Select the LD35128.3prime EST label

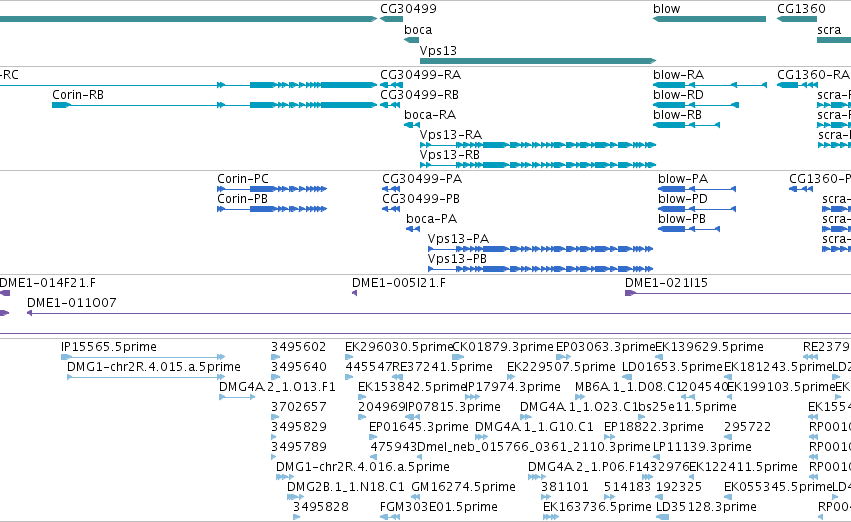706,507
